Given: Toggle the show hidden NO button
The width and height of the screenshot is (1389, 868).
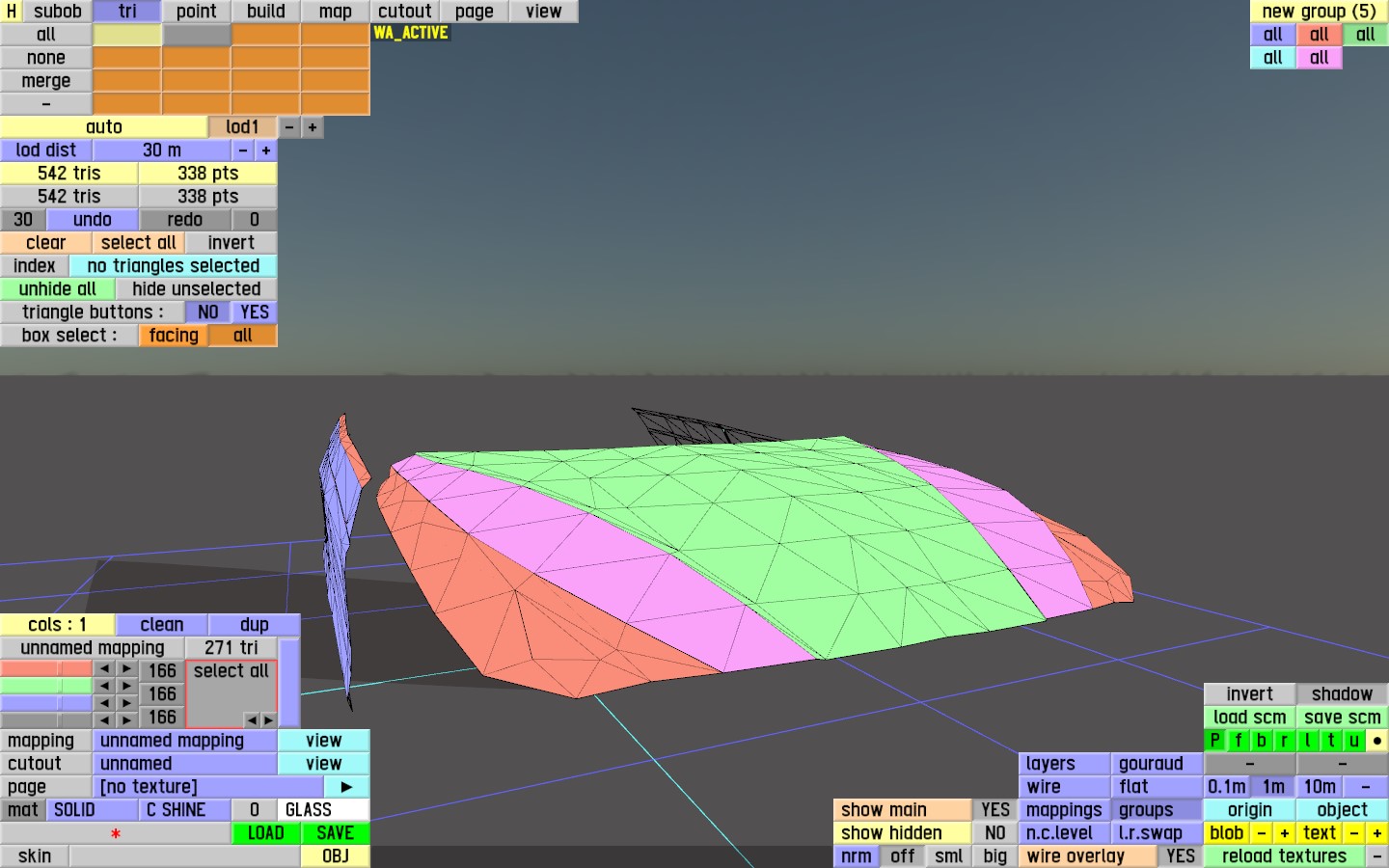Looking at the screenshot, I should pyautogui.click(x=995, y=833).
